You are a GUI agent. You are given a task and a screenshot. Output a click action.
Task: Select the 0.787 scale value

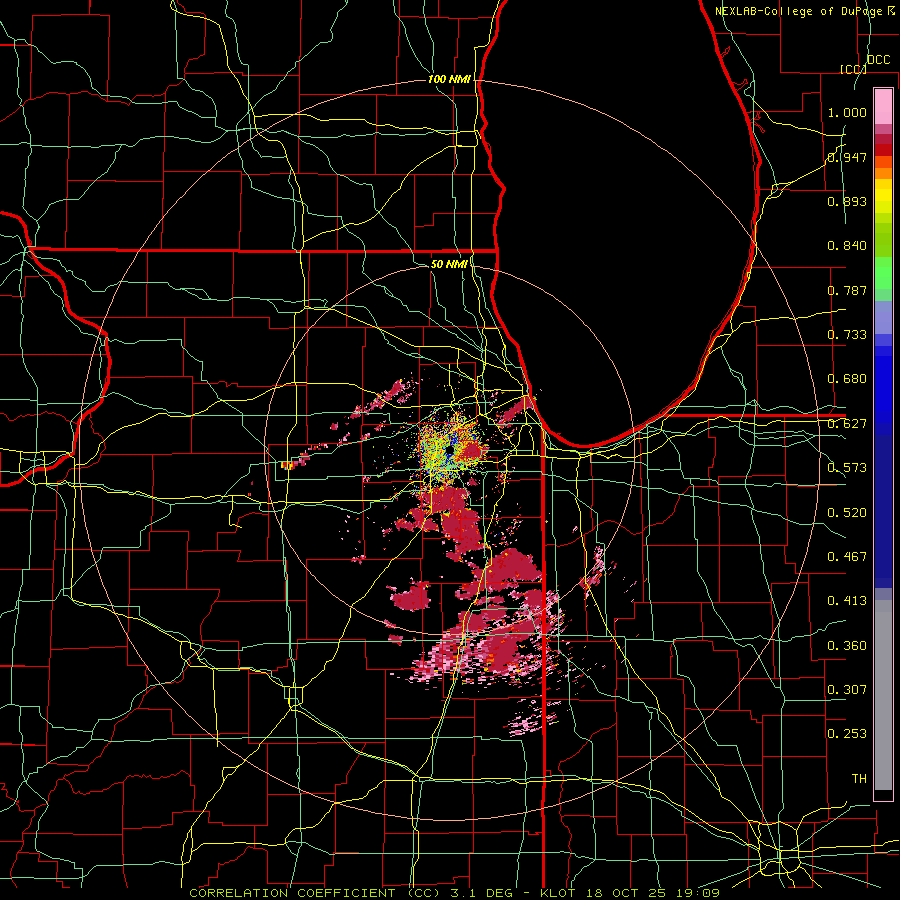pyautogui.click(x=847, y=290)
